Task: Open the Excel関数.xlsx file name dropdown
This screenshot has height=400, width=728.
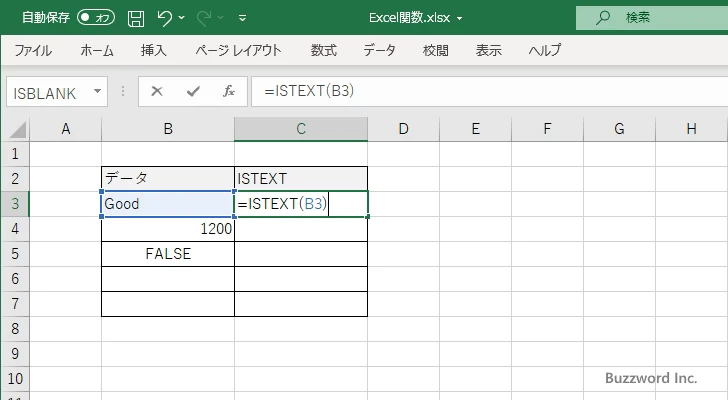Action: pyautogui.click(x=460, y=19)
